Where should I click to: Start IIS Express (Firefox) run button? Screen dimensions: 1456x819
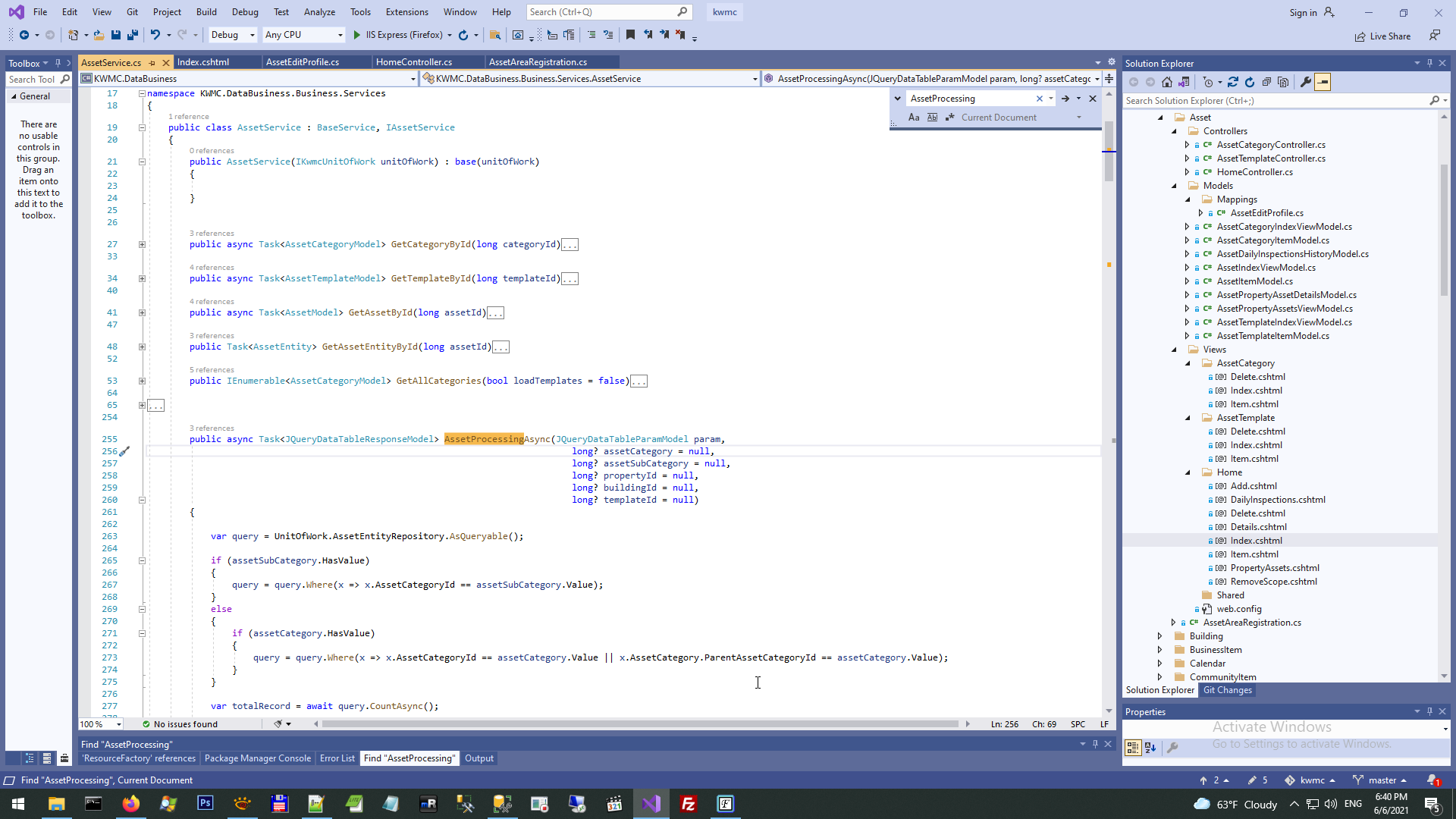357,35
